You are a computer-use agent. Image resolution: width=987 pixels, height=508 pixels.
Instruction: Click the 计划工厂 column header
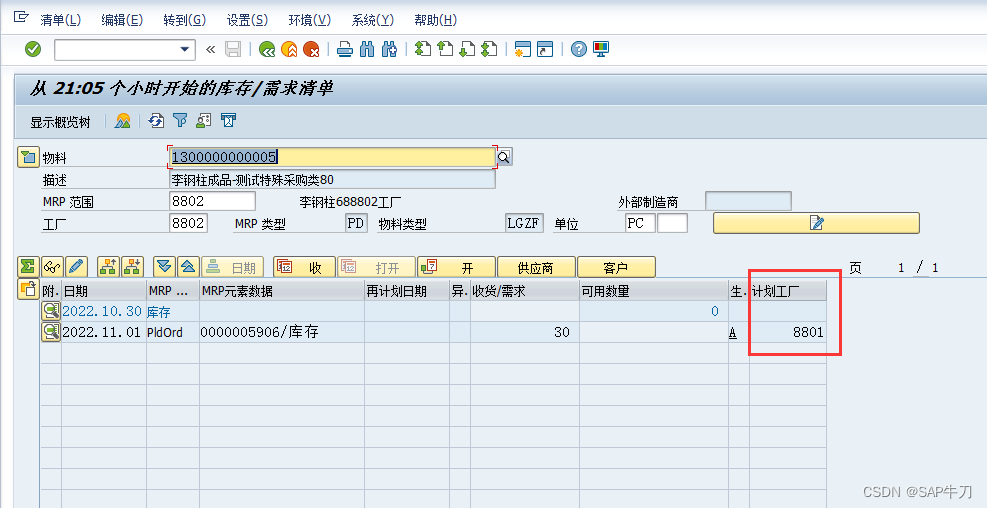click(x=787, y=290)
